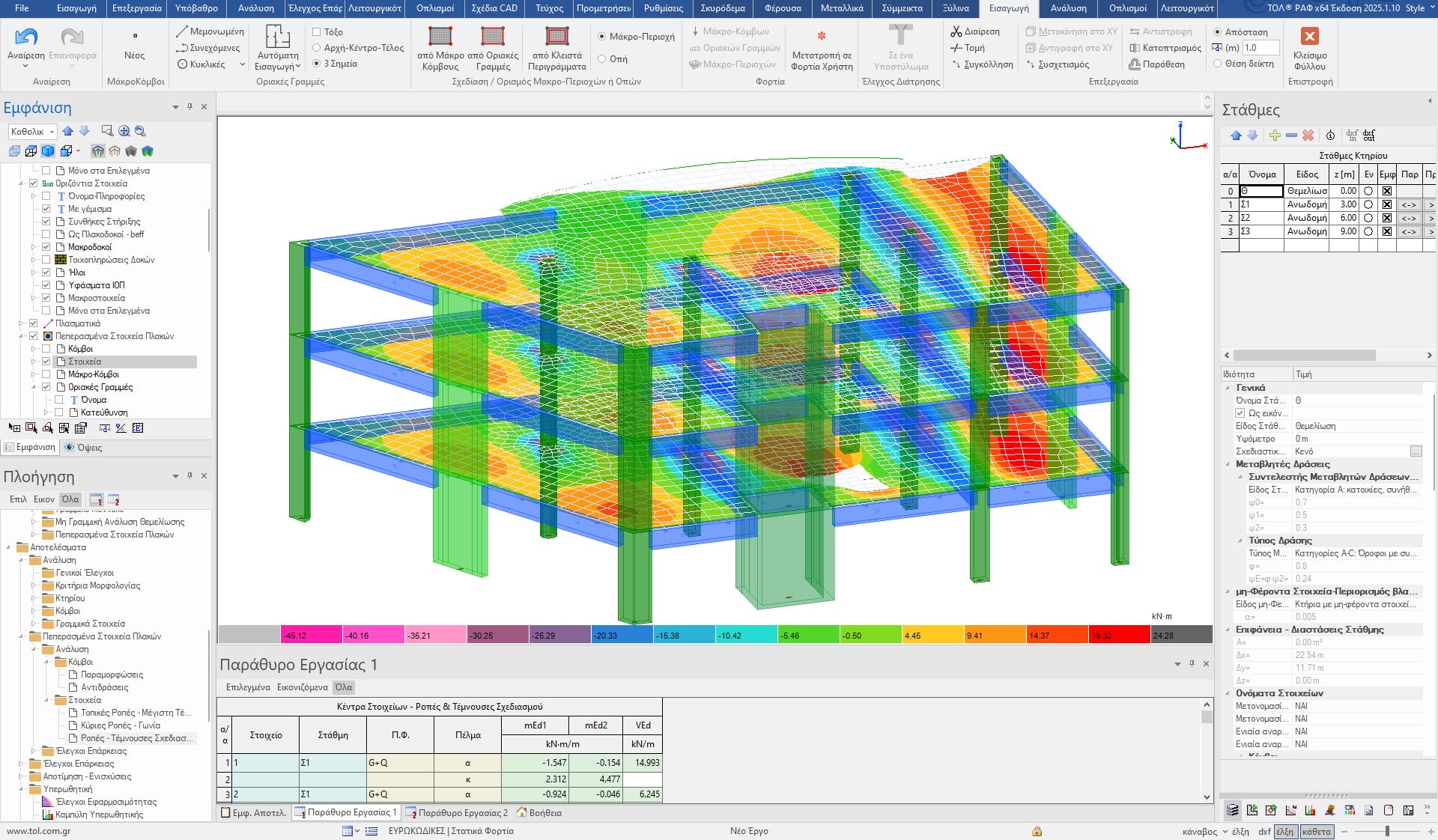Click the green plus add-level icon

point(1275,136)
